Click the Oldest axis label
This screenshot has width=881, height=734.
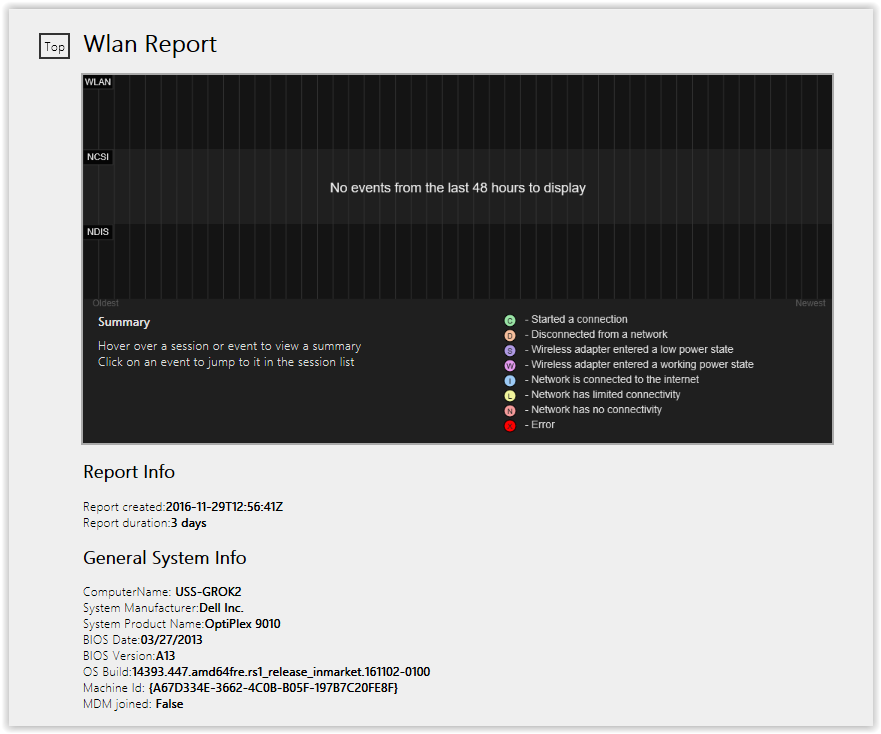[106, 303]
